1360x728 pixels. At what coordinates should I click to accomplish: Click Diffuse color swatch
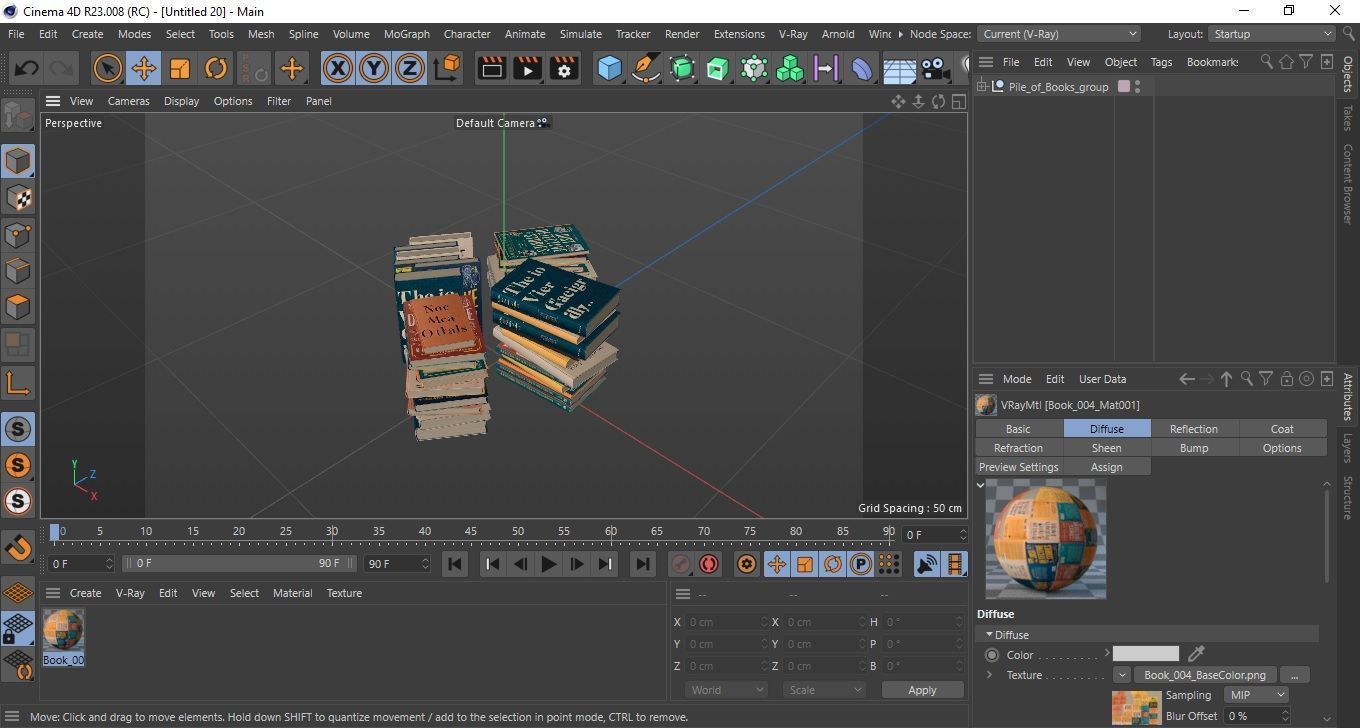[1145, 654]
